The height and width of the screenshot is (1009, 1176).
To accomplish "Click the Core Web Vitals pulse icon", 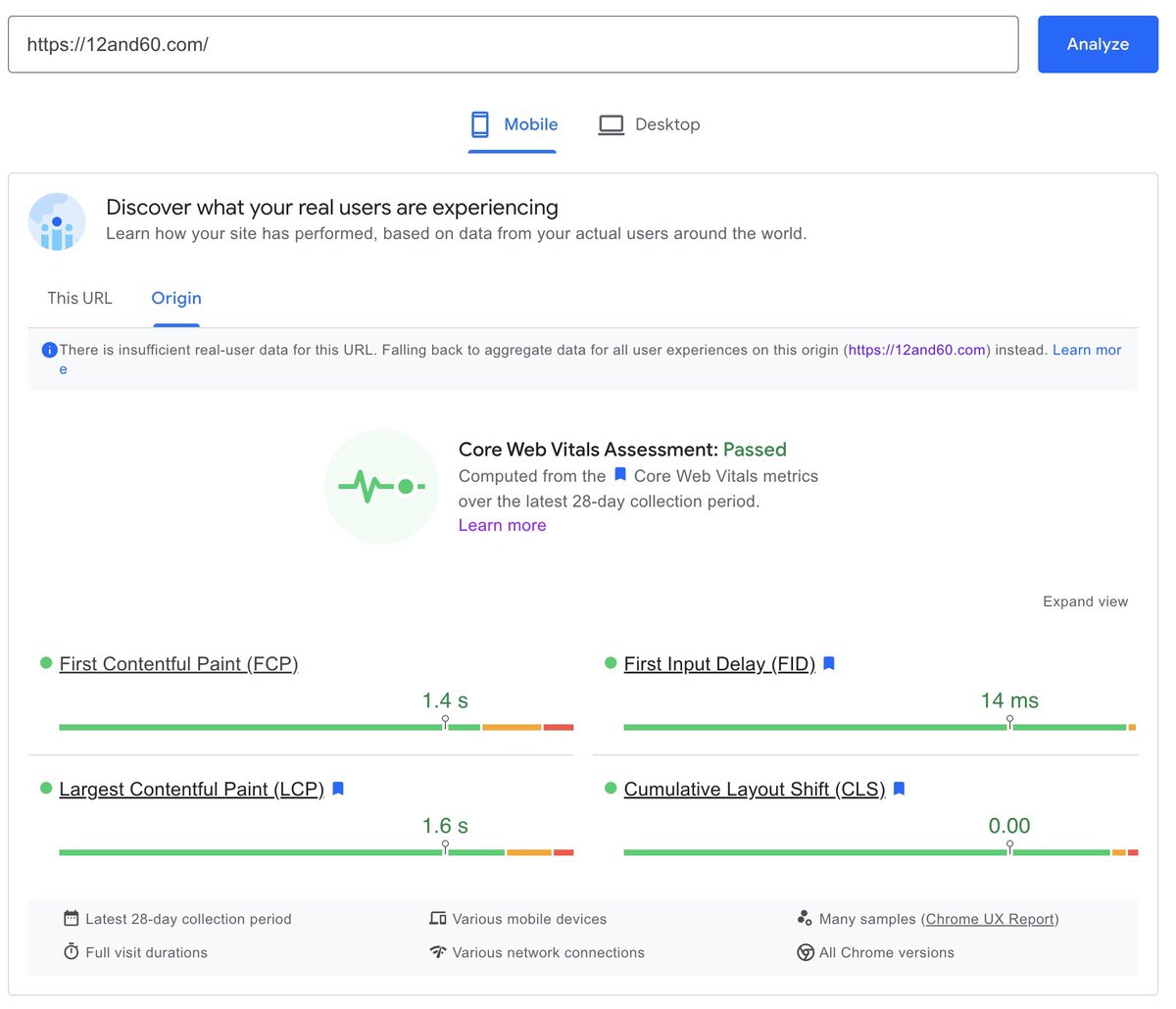I will [x=381, y=486].
